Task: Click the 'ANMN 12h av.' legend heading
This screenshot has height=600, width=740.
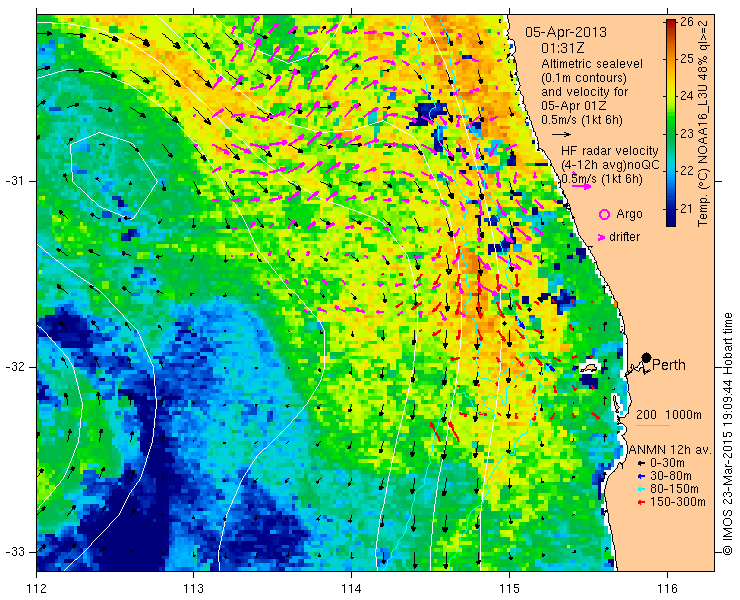Action: [671, 449]
